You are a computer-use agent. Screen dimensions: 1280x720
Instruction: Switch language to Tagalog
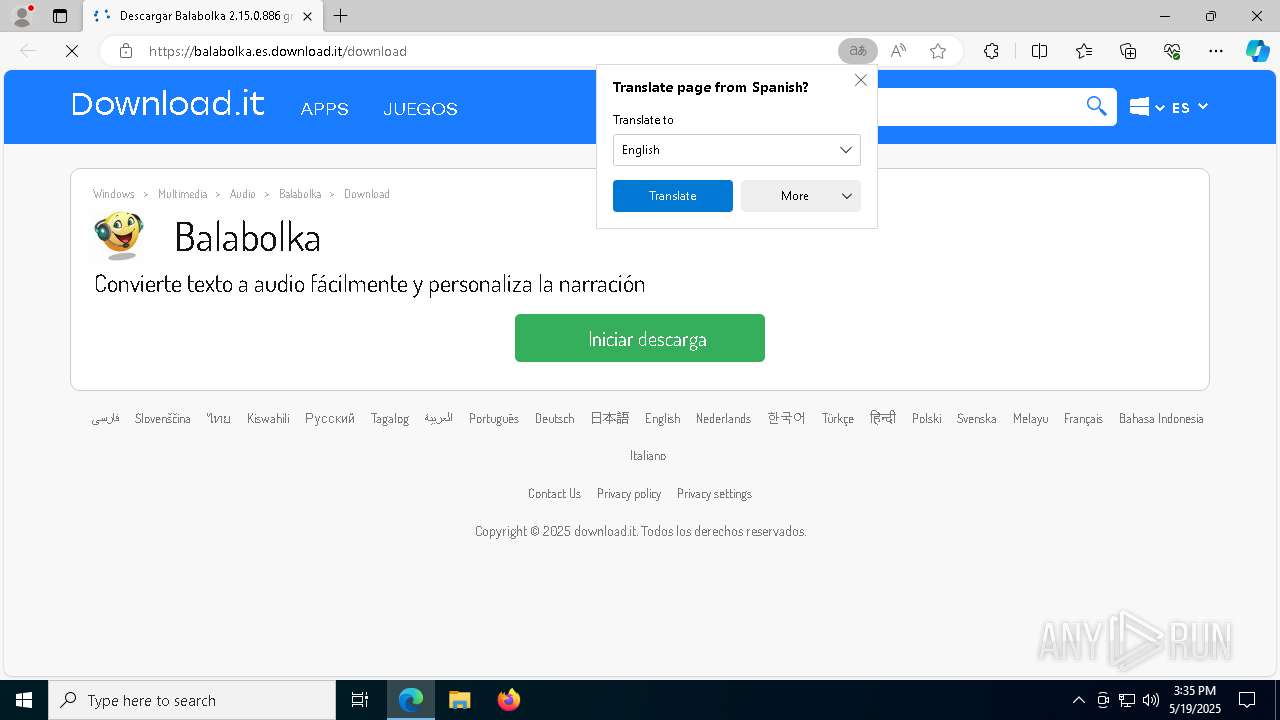pos(390,418)
